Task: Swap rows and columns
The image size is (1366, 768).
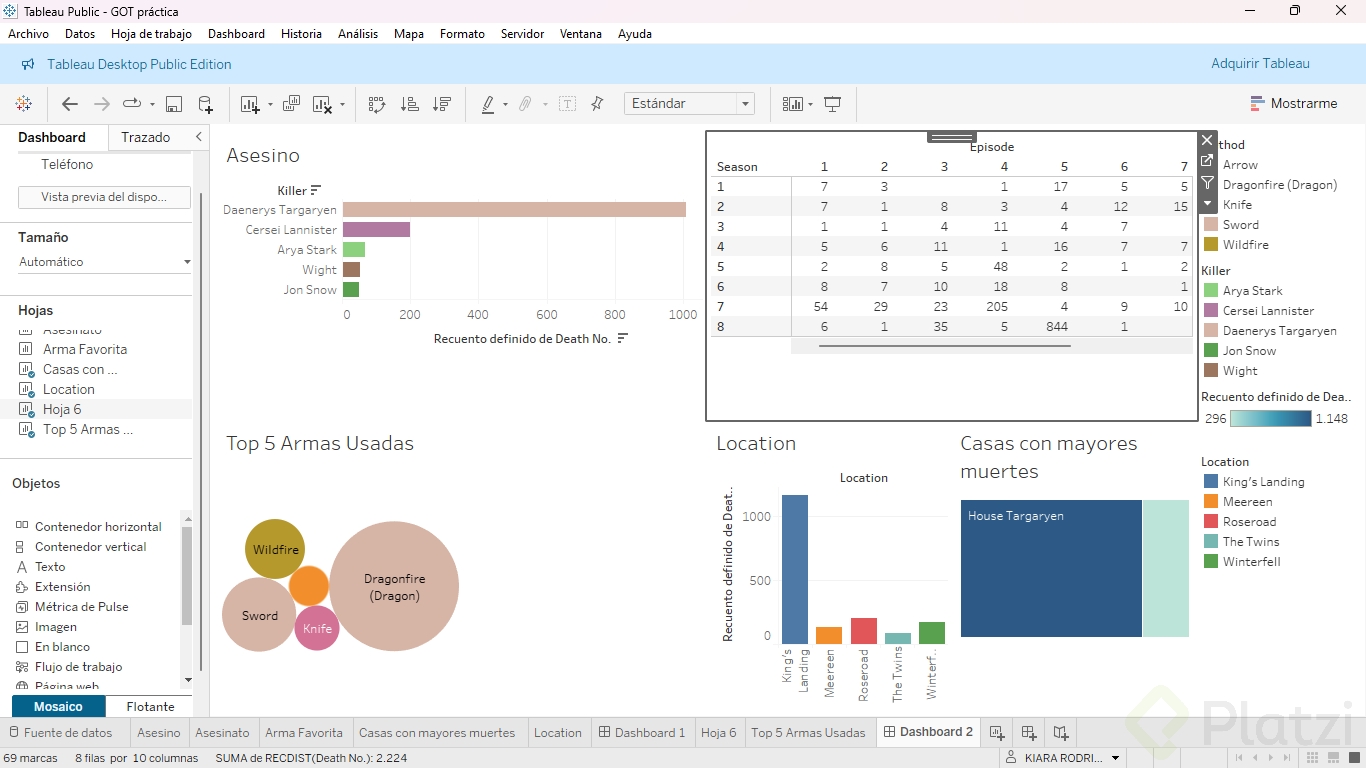Action: pyautogui.click(x=377, y=104)
